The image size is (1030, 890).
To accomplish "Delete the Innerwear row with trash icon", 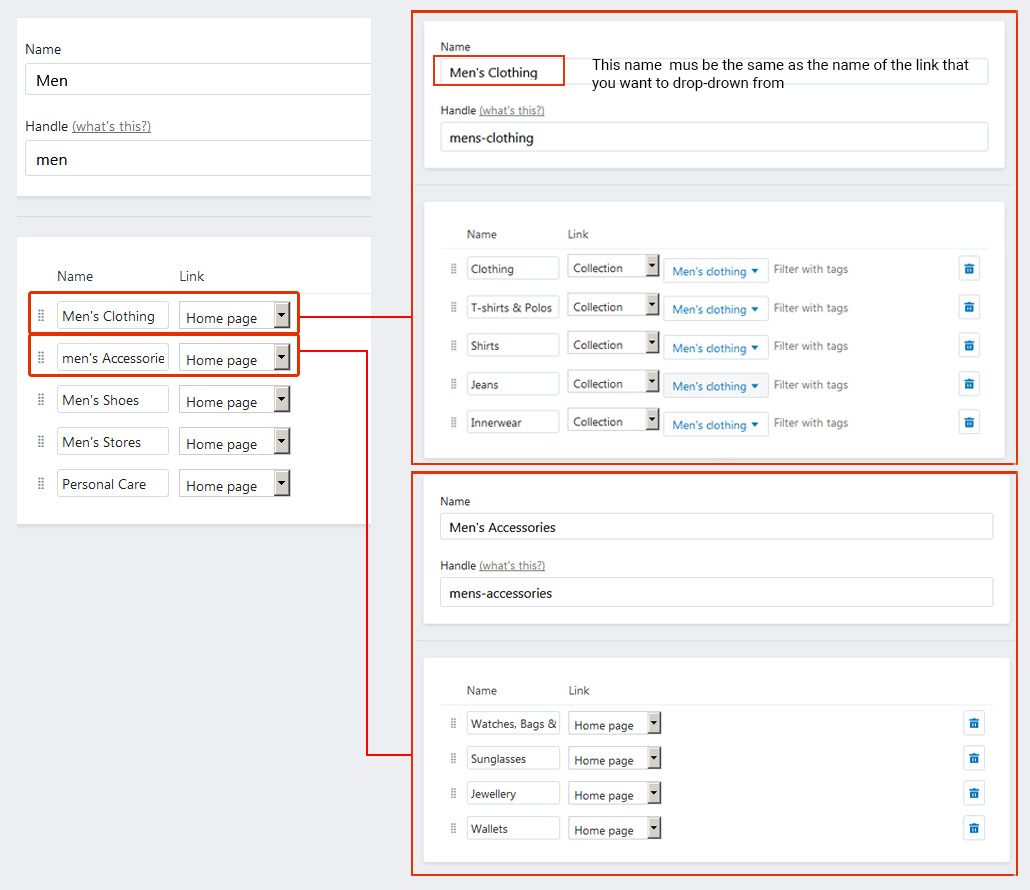I will (968, 422).
